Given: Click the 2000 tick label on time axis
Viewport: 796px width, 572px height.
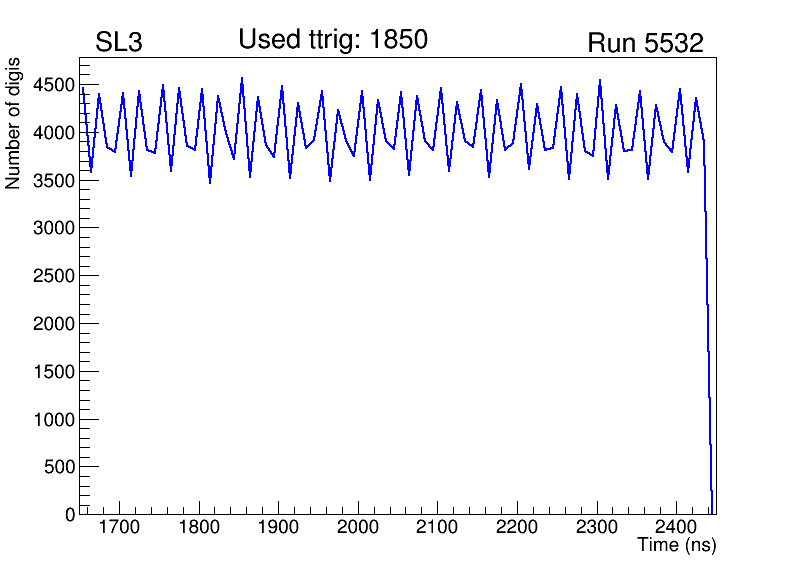Looking at the screenshot, I should click(358, 527).
